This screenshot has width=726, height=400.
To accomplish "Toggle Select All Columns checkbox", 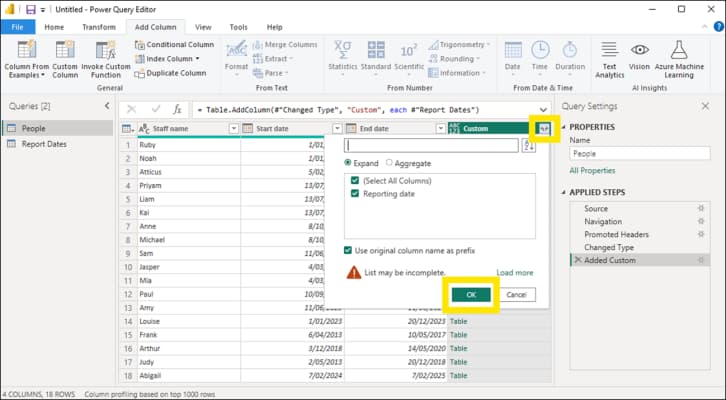I will 355,181.
